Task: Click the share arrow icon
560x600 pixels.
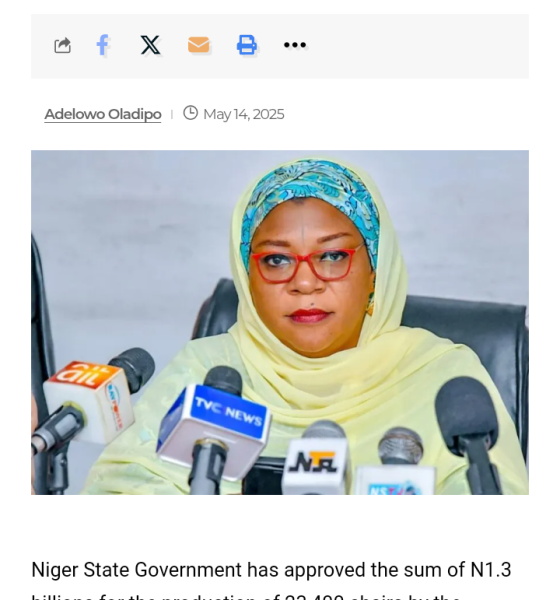Action: [x=63, y=45]
